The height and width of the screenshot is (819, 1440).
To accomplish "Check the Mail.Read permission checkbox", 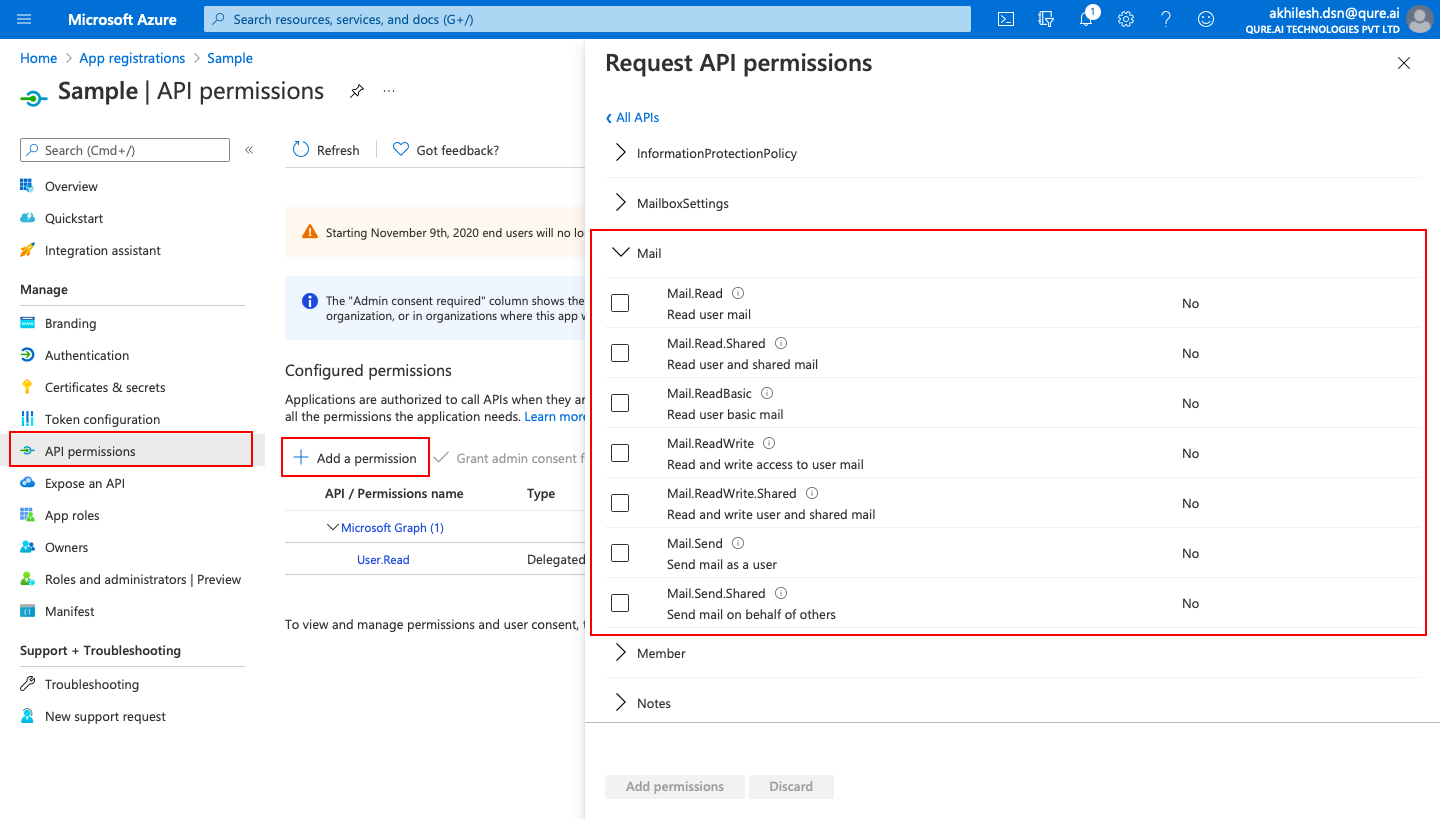I will (620, 303).
